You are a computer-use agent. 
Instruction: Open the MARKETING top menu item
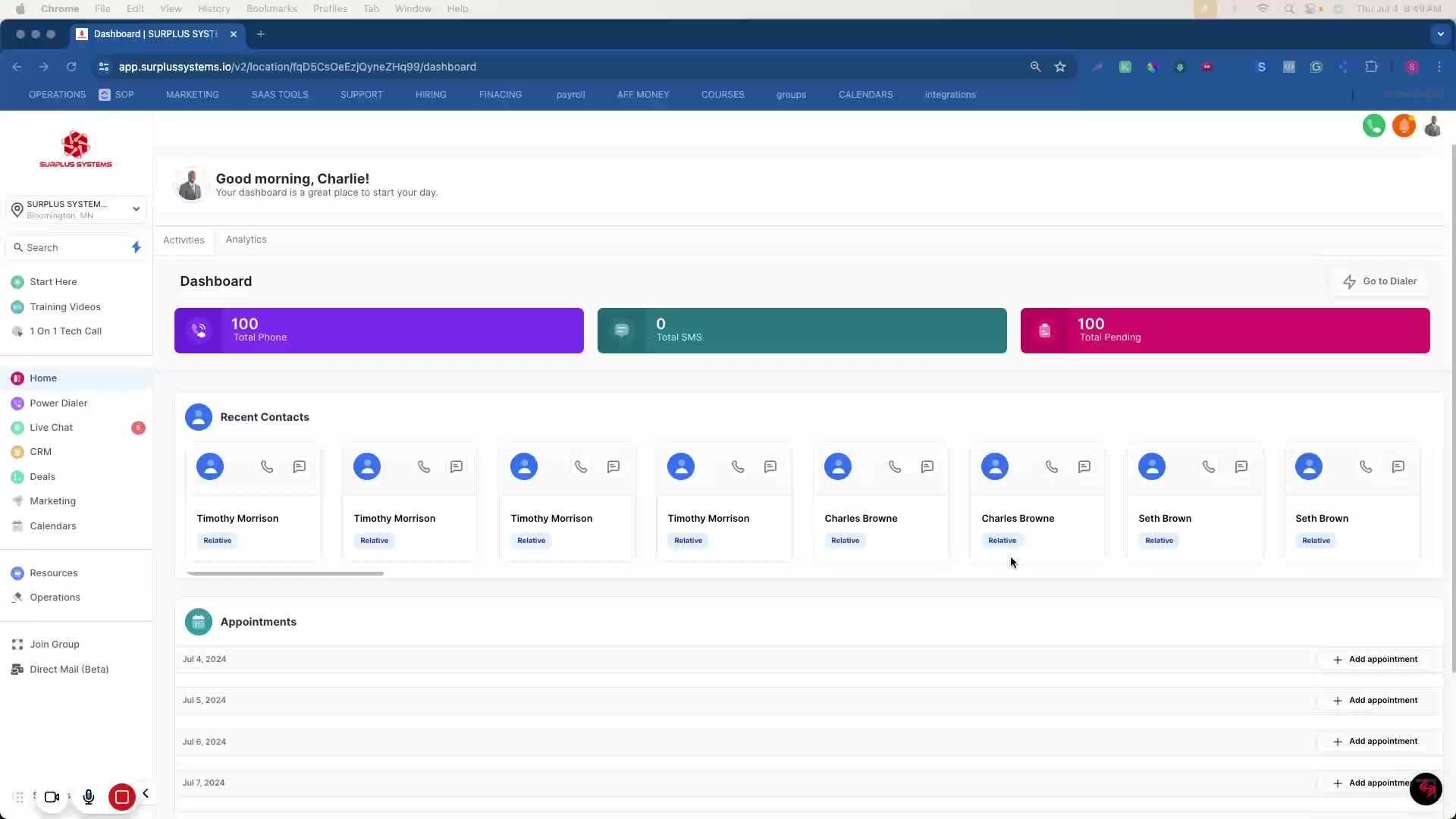click(x=192, y=95)
